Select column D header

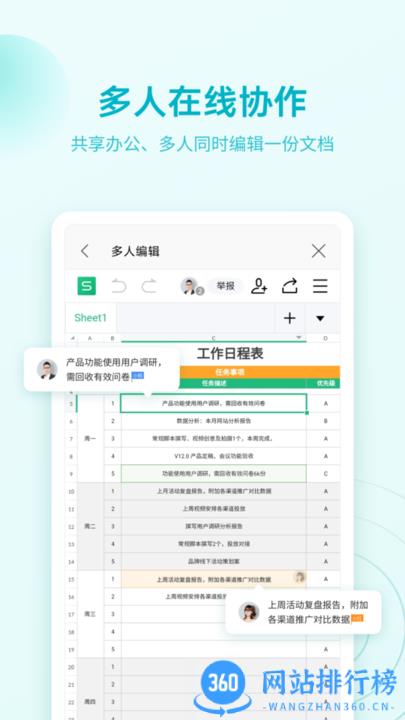tap(325, 338)
